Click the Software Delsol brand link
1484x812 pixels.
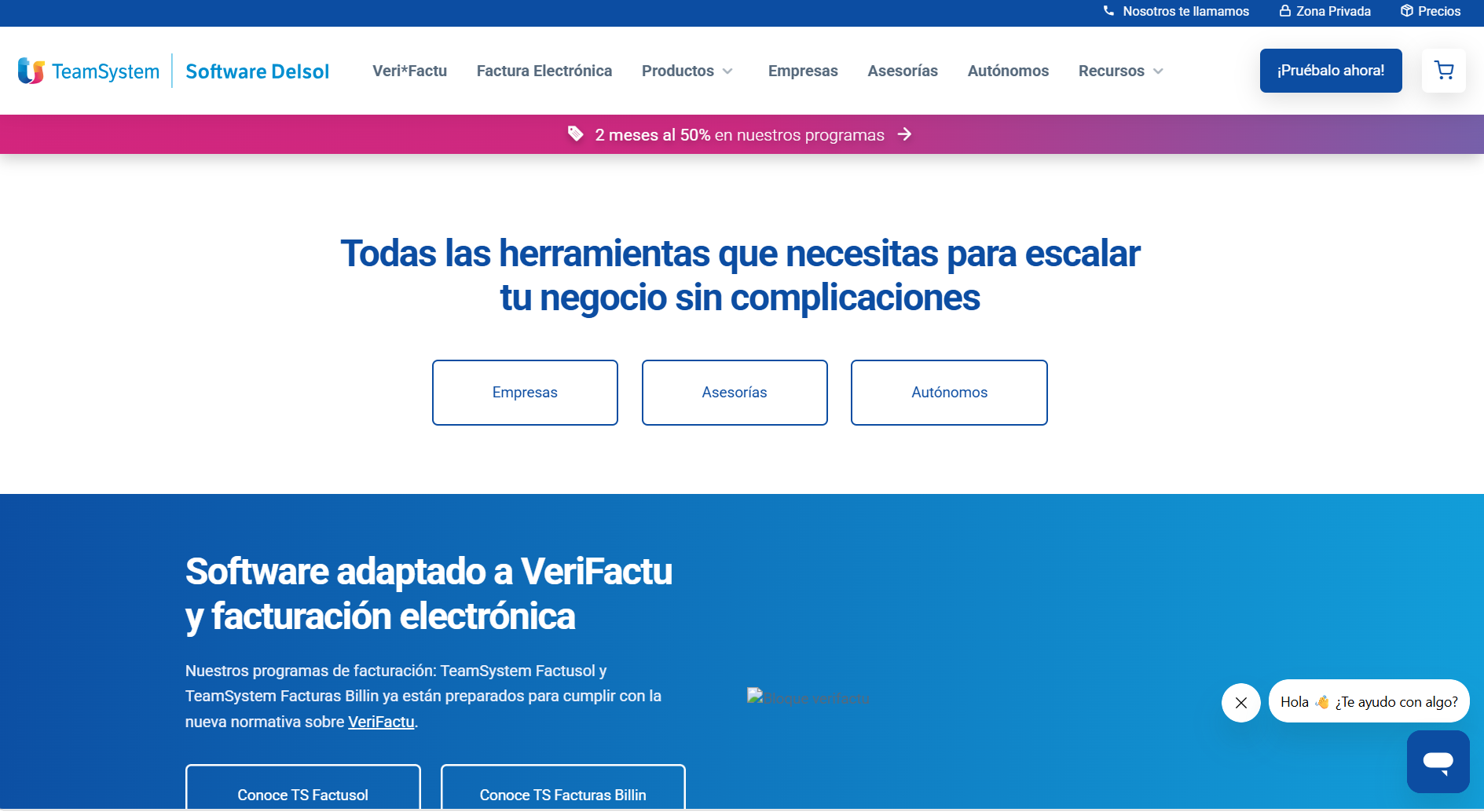pyautogui.click(x=258, y=71)
